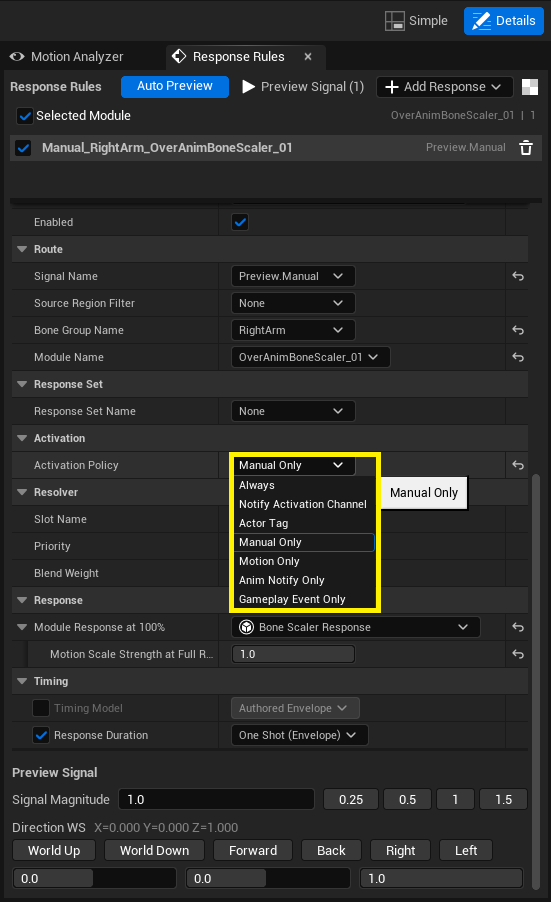
Task: Set signal magnitude preset to 1
Action: [x=456, y=799]
